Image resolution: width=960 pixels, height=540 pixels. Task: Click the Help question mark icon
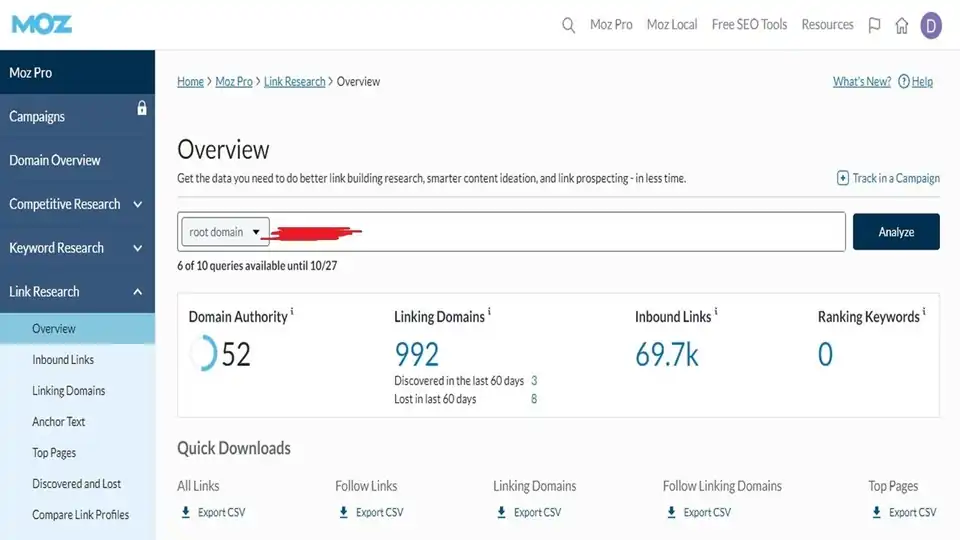coord(903,81)
